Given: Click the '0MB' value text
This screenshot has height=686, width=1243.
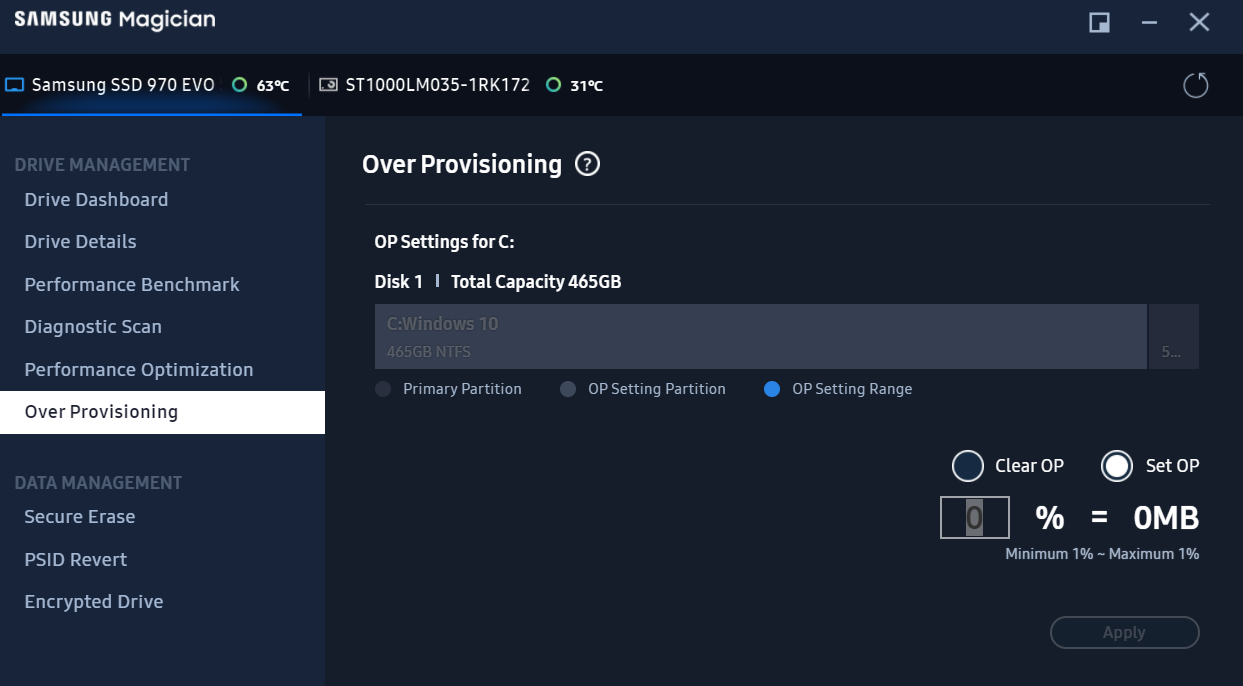Looking at the screenshot, I should point(1166,518).
